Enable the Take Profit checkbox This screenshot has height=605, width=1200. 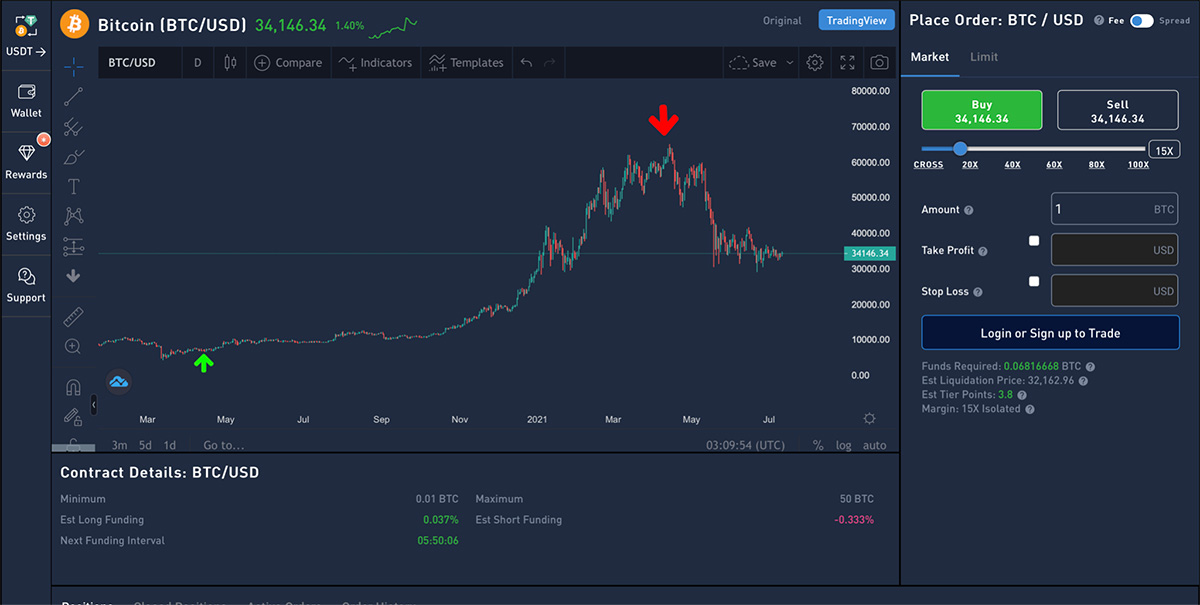coord(1034,241)
